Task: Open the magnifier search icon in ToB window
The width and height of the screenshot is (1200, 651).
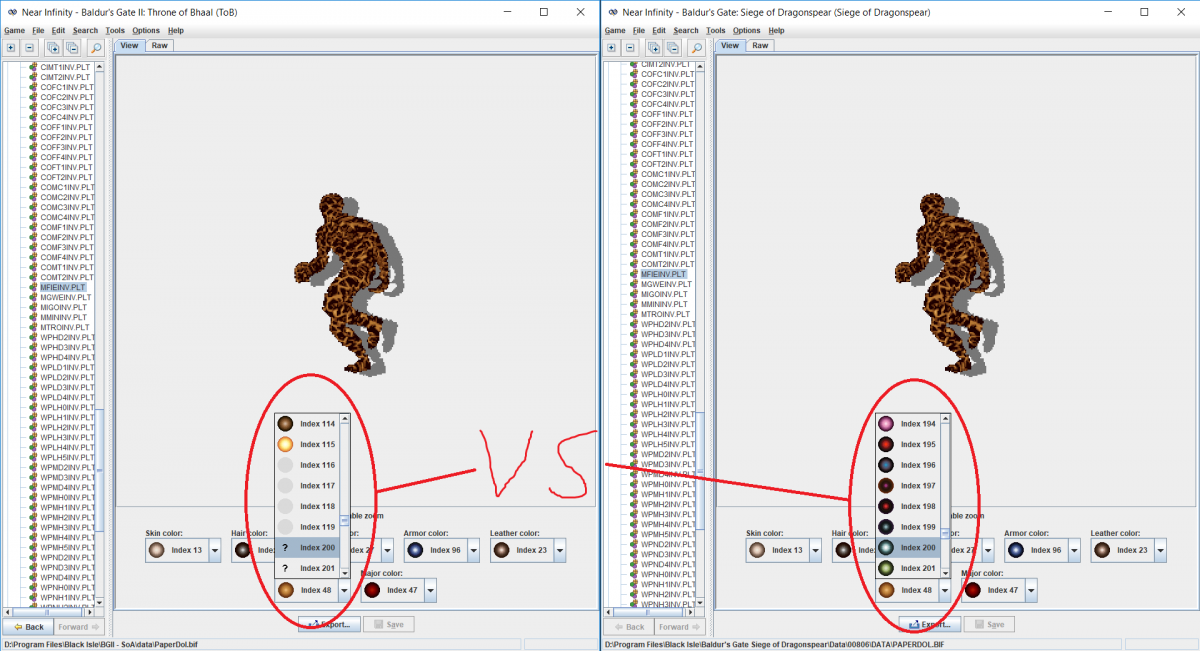Action: click(x=96, y=47)
